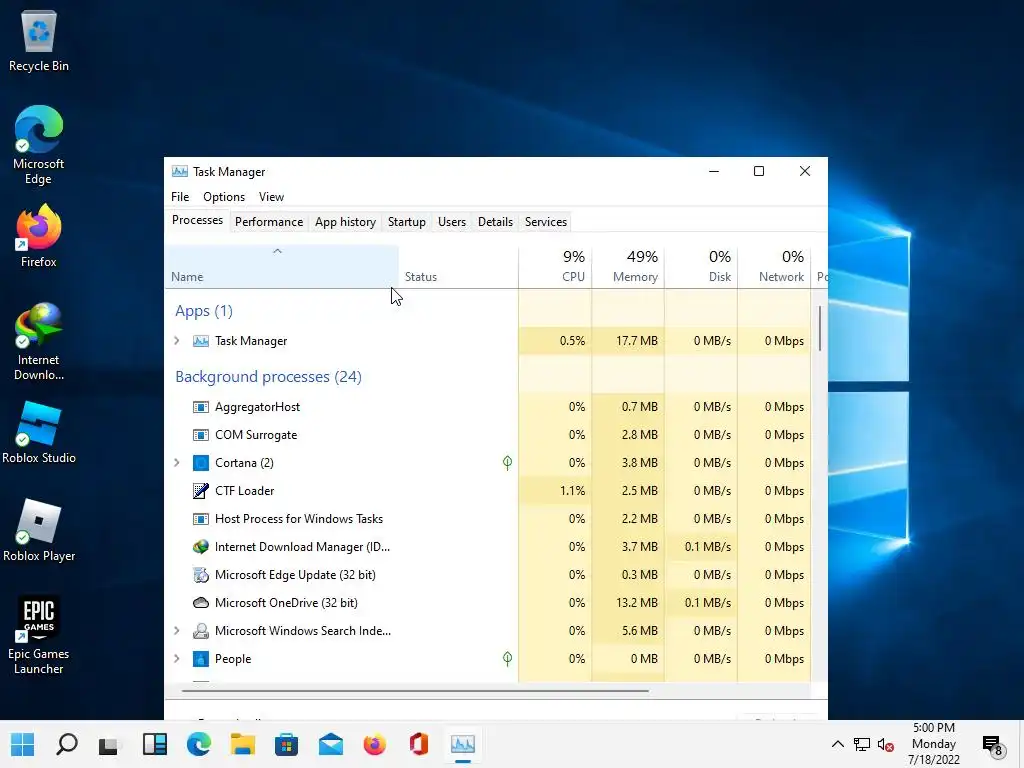Image resolution: width=1024 pixels, height=768 pixels.
Task: Sort processes by Memory column
Action: [x=628, y=266]
